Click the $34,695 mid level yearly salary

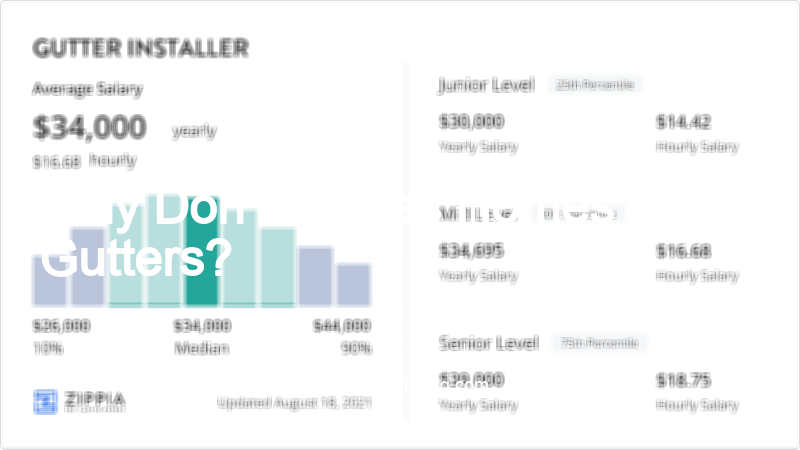point(471,251)
